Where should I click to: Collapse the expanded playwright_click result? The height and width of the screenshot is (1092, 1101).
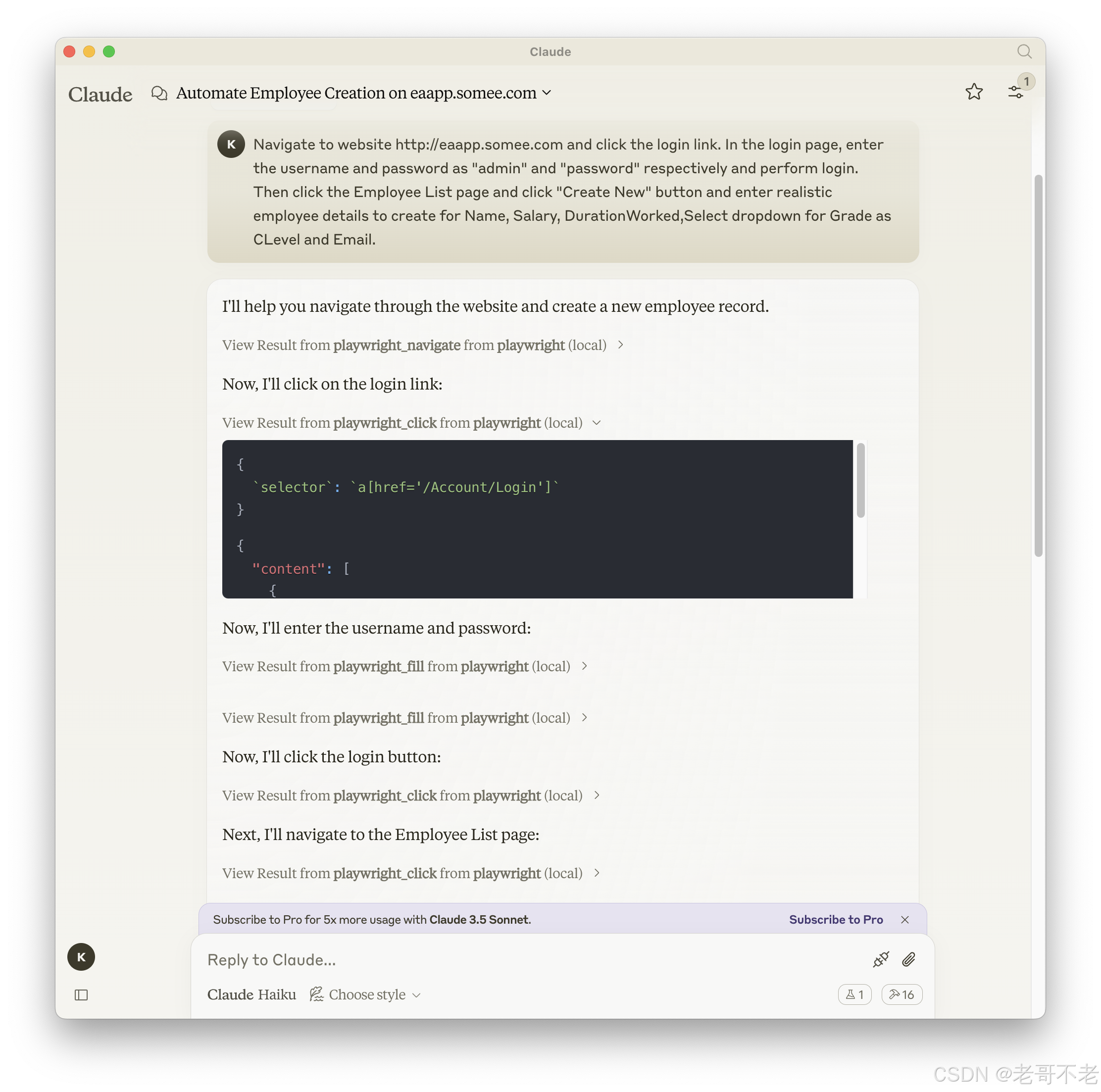[x=597, y=423]
